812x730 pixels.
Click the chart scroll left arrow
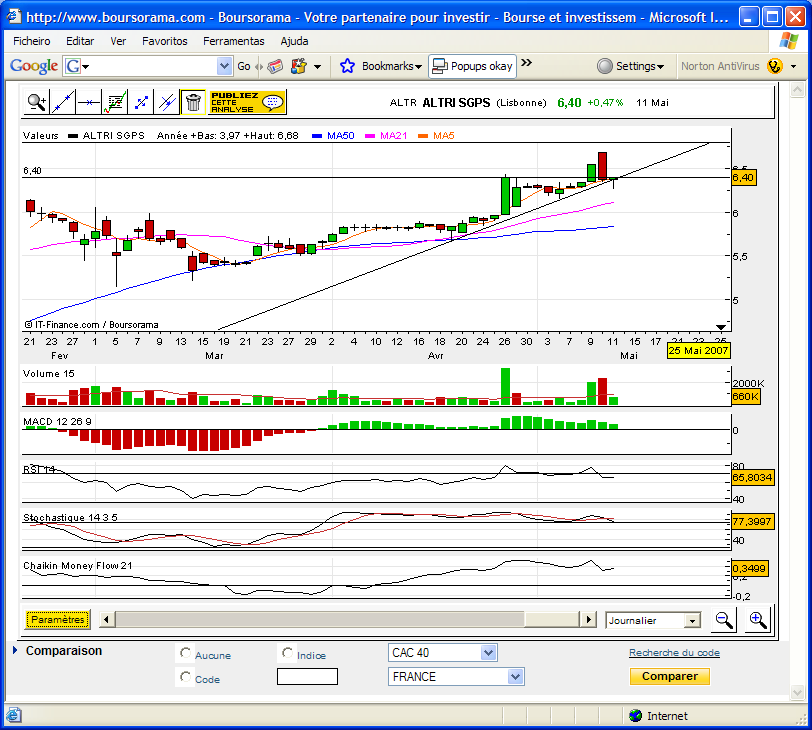tap(107, 619)
